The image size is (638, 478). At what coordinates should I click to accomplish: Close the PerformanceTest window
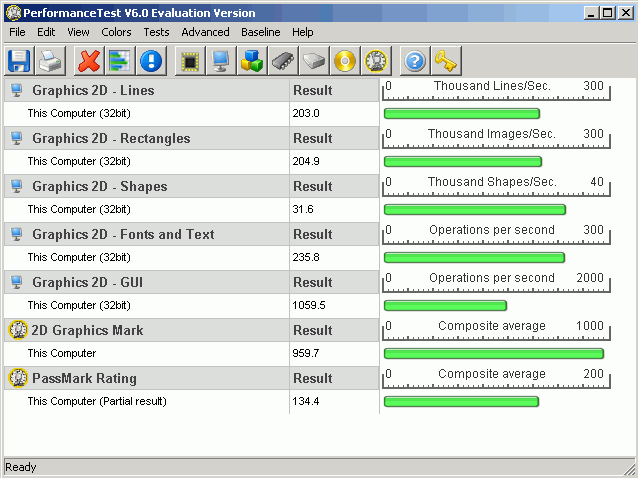[626, 13]
